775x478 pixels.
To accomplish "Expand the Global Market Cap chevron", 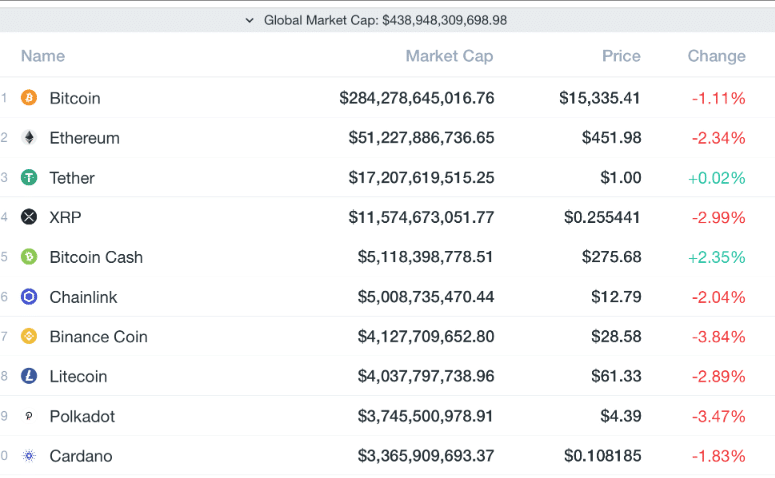I will tap(250, 20).
